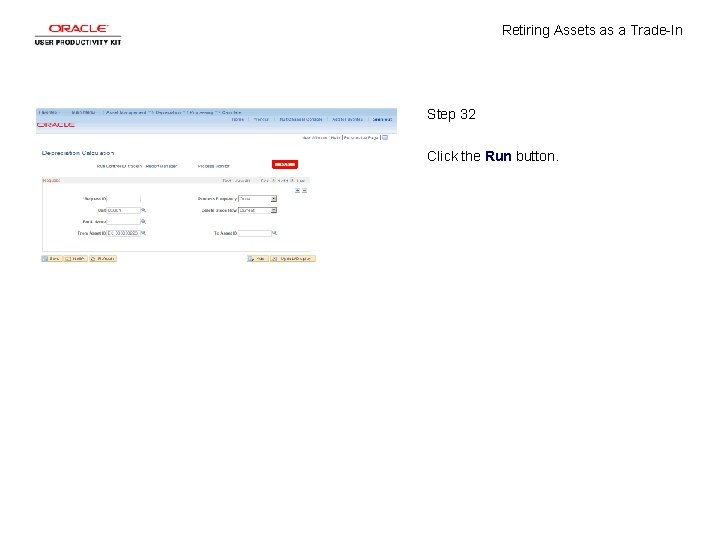Click the Home link

237,119
